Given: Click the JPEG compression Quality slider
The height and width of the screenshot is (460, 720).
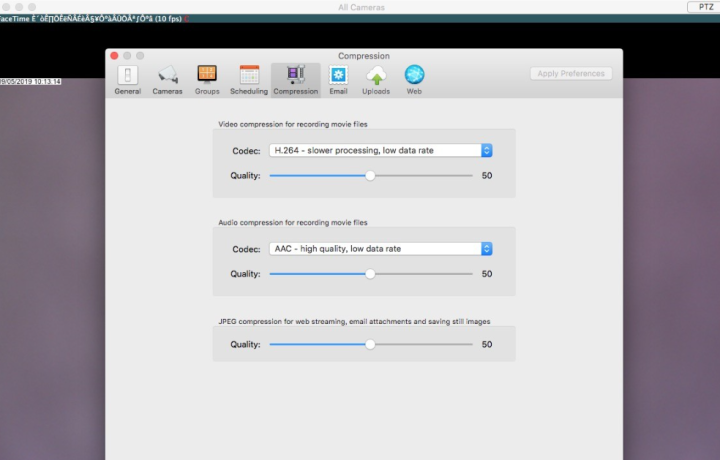Looking at the screenshot, I should (x=371, y=344).
